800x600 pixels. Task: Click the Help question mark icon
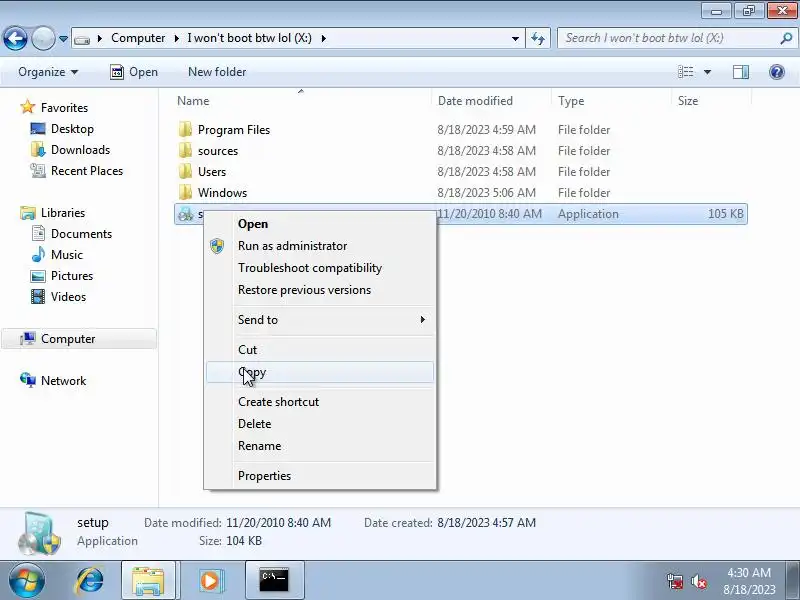(777, 72)
